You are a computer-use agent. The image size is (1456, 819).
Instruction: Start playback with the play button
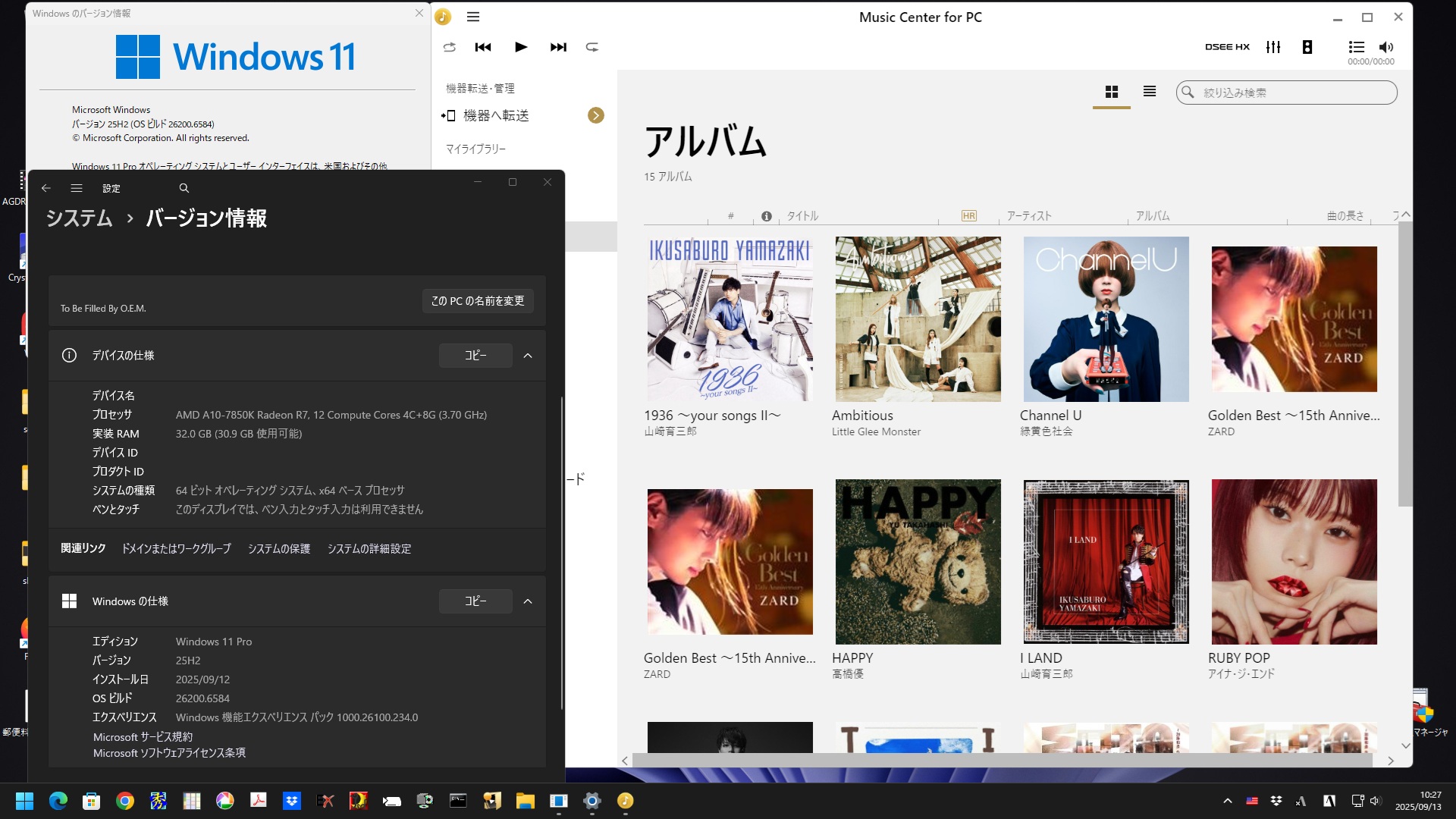521,47
